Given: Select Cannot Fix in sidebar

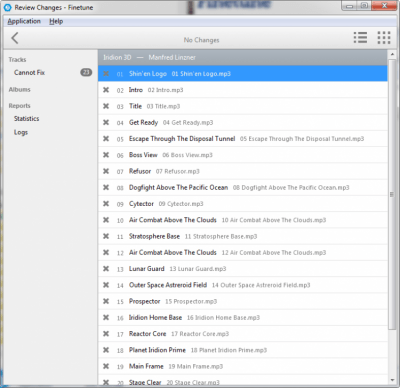Looking at the screenshot, I should 29,72.
